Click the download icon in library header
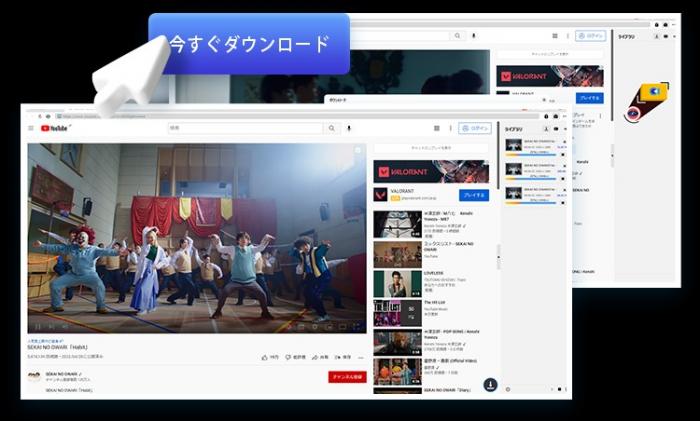The image size is (700, 421). pyautogui.click(x=546, y=129)
